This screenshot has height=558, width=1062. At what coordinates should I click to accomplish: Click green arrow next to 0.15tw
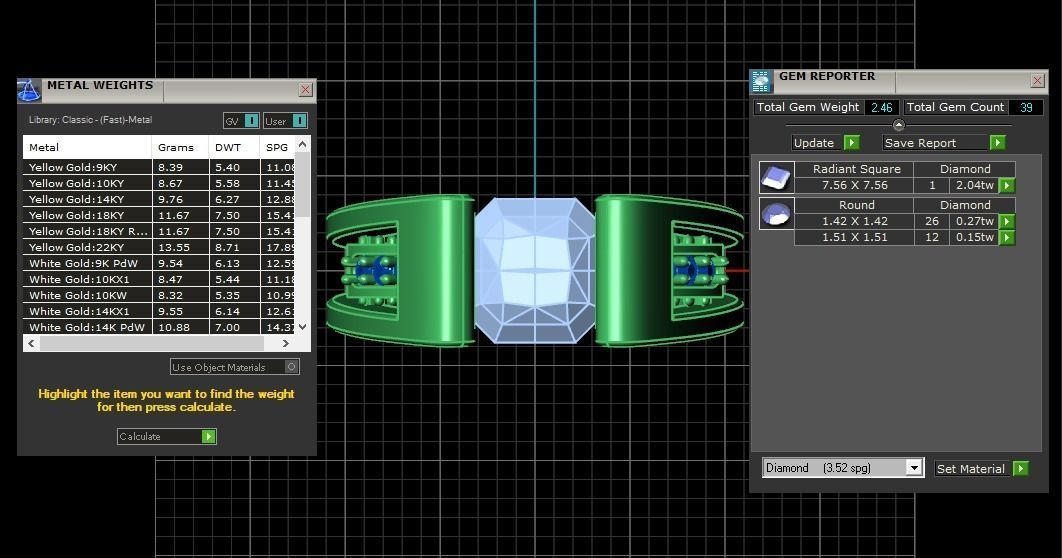tap(1007, 238)
